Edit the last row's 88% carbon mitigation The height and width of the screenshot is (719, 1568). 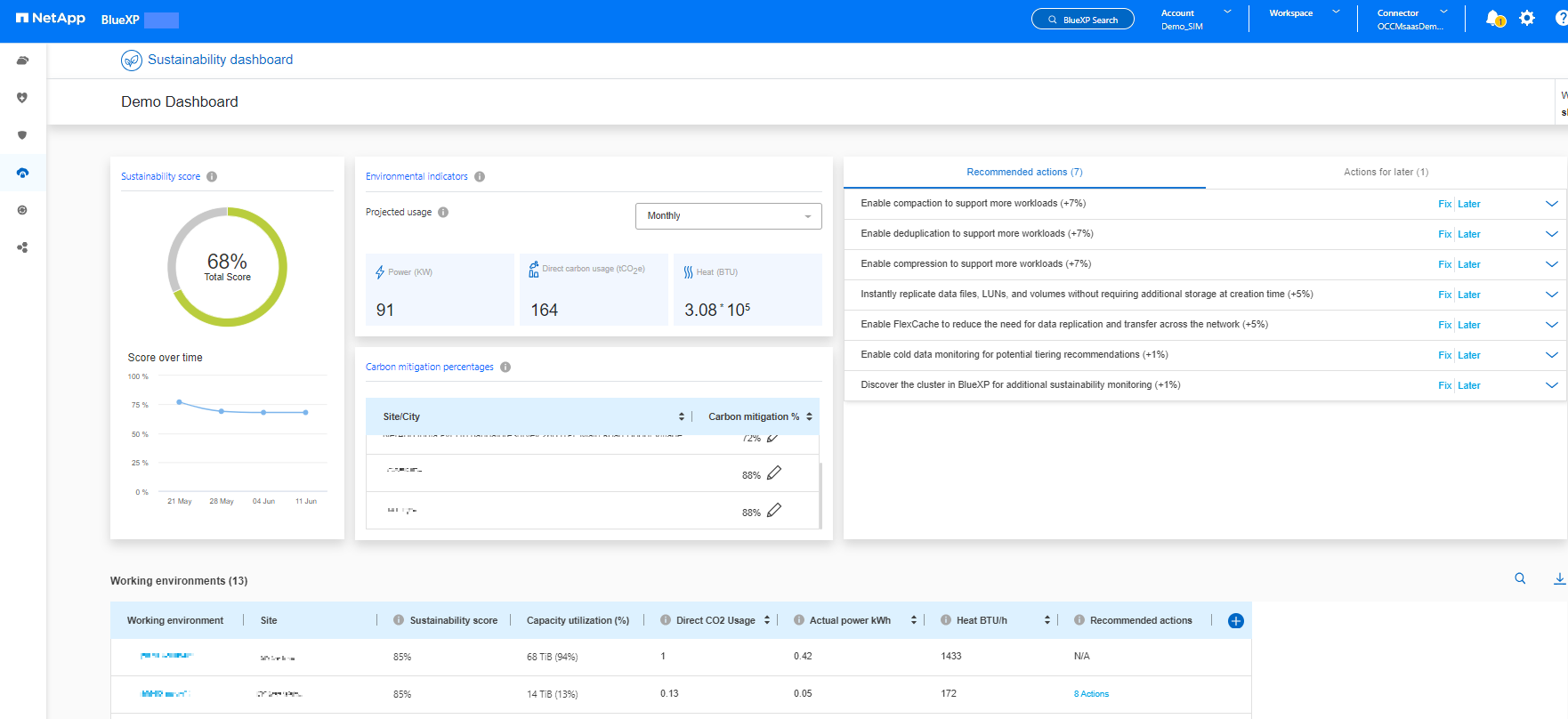pyautogui.click(x=774, y=511)
